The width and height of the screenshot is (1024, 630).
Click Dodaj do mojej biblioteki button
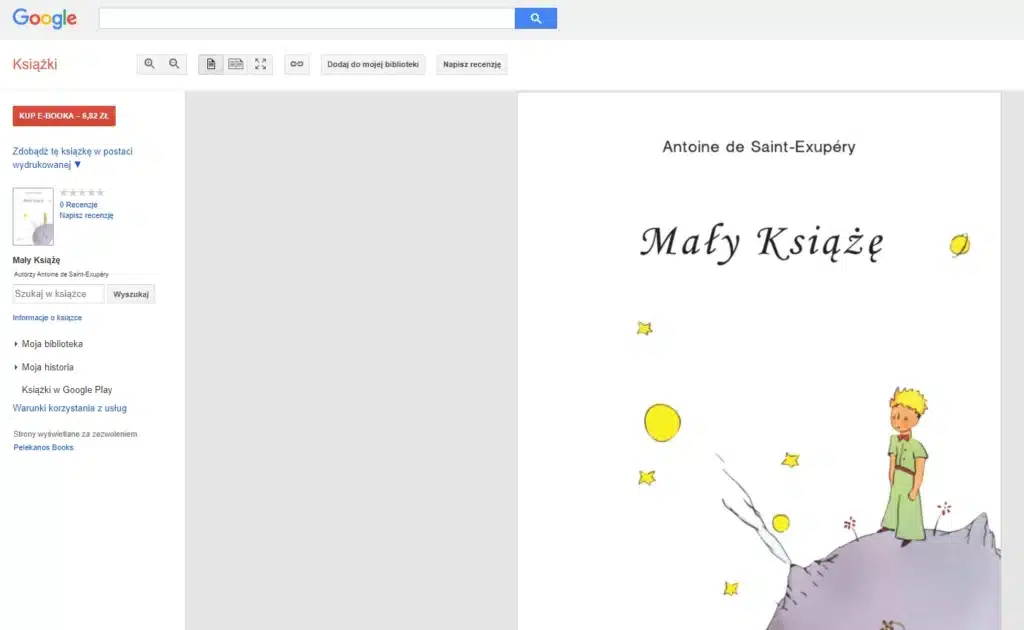tap(373, 64)
